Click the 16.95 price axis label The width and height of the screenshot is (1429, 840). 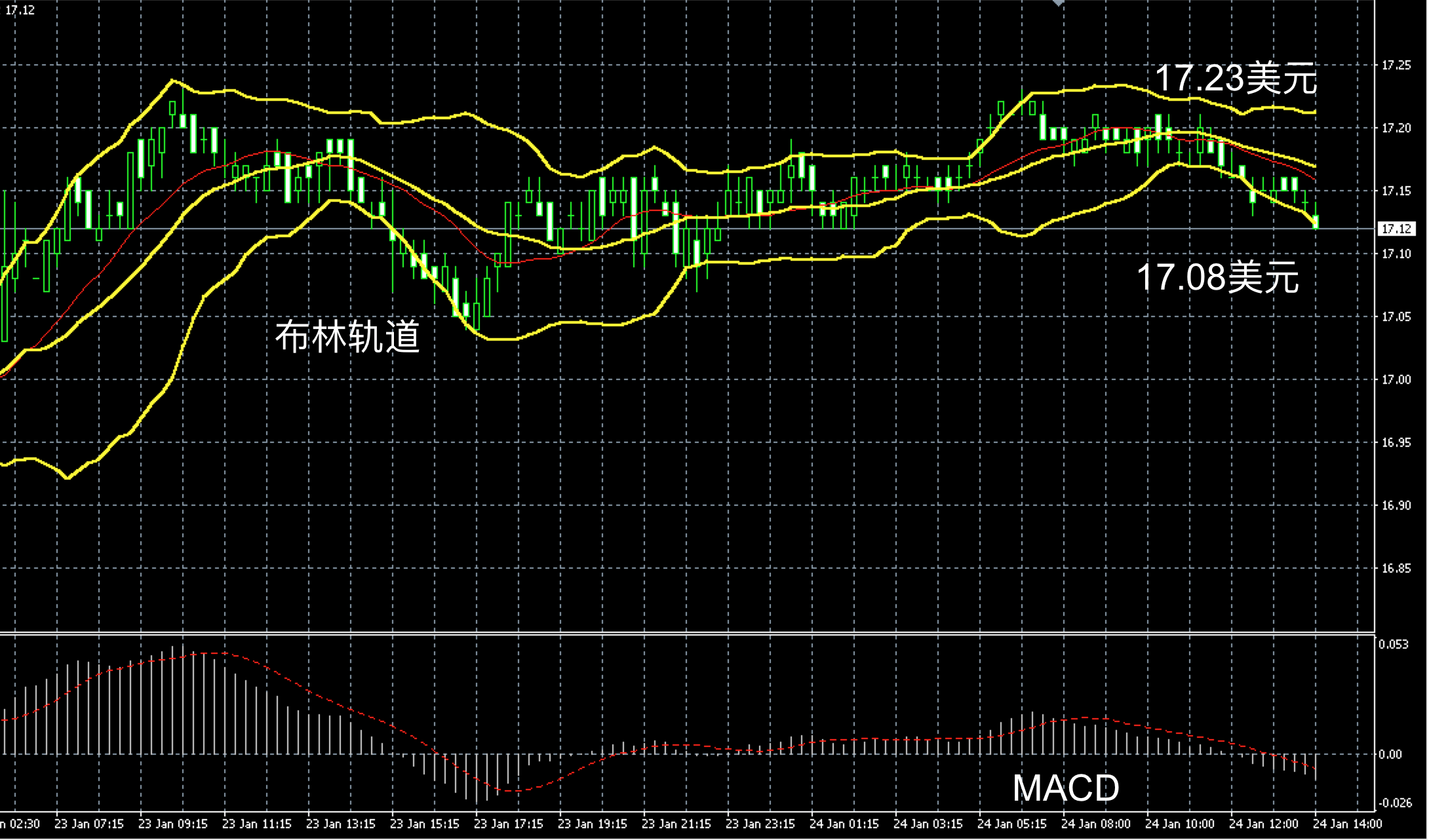coord(1396,442)
